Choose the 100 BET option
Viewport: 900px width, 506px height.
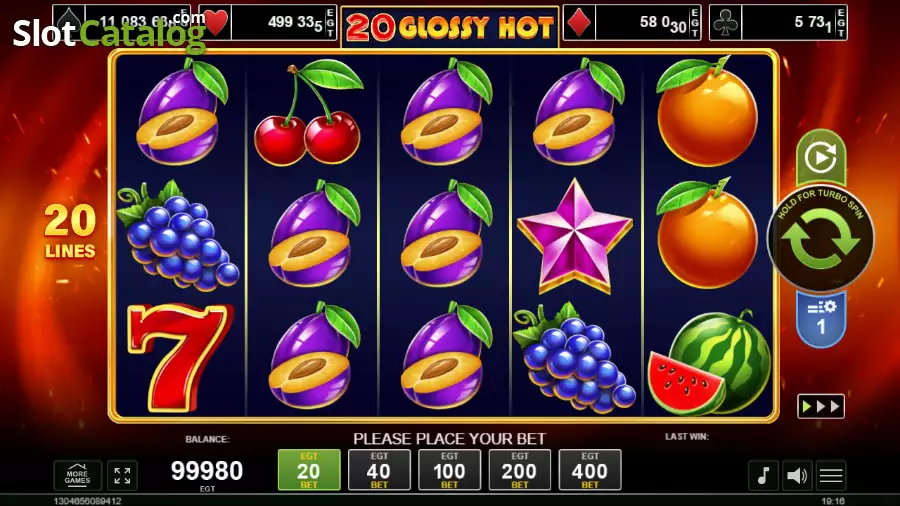pos(449,470)
